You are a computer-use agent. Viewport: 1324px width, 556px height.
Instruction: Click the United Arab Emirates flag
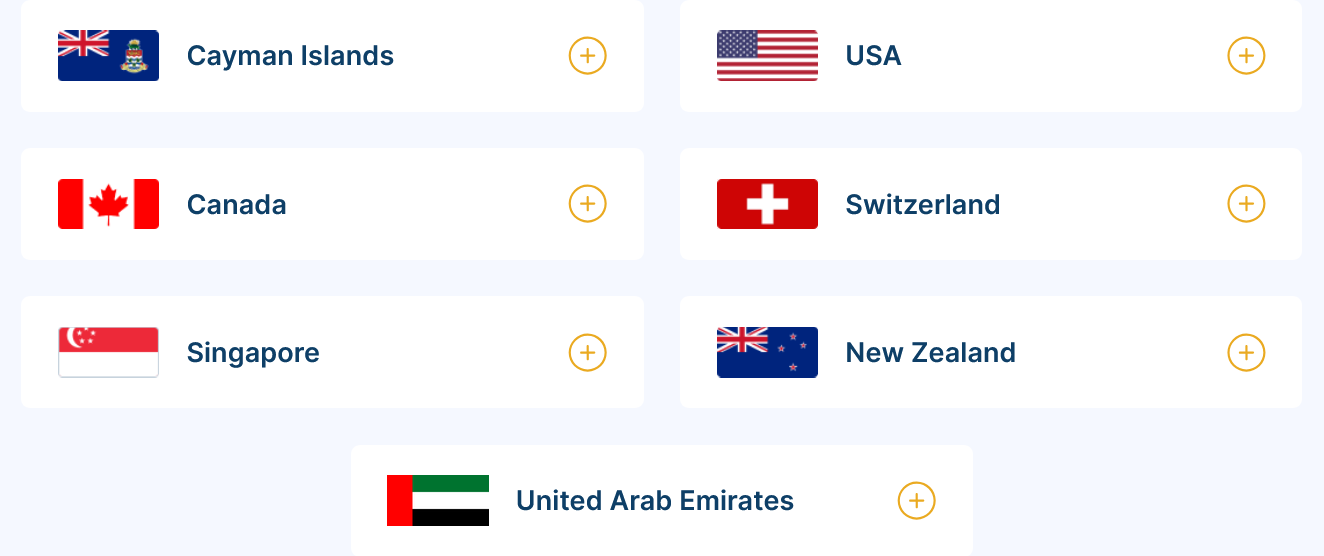(438, 500)
